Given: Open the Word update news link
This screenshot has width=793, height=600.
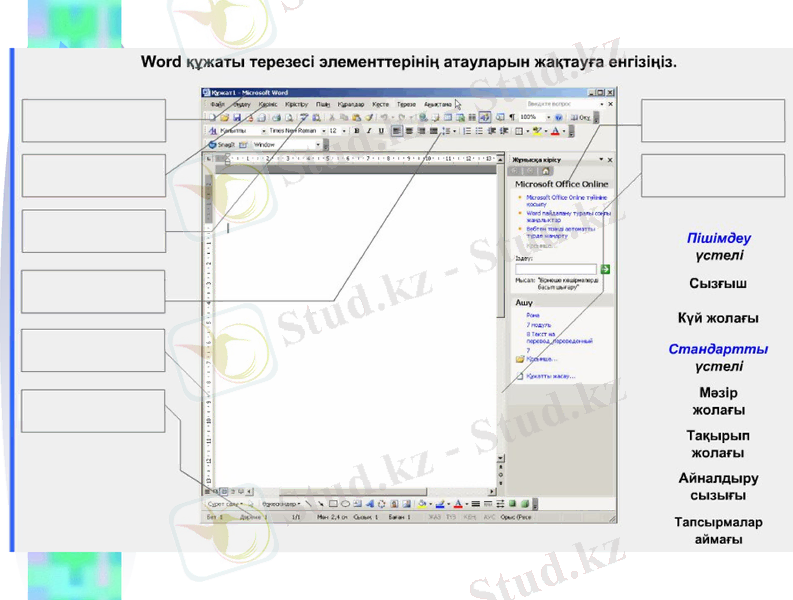Looking at the screenshot, I should (568, 217).
